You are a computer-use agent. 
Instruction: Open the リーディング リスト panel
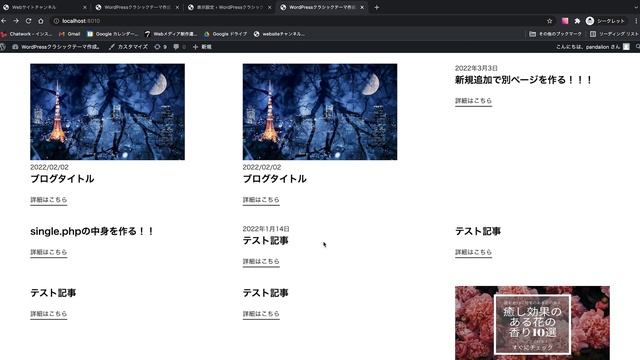point(614,34)
